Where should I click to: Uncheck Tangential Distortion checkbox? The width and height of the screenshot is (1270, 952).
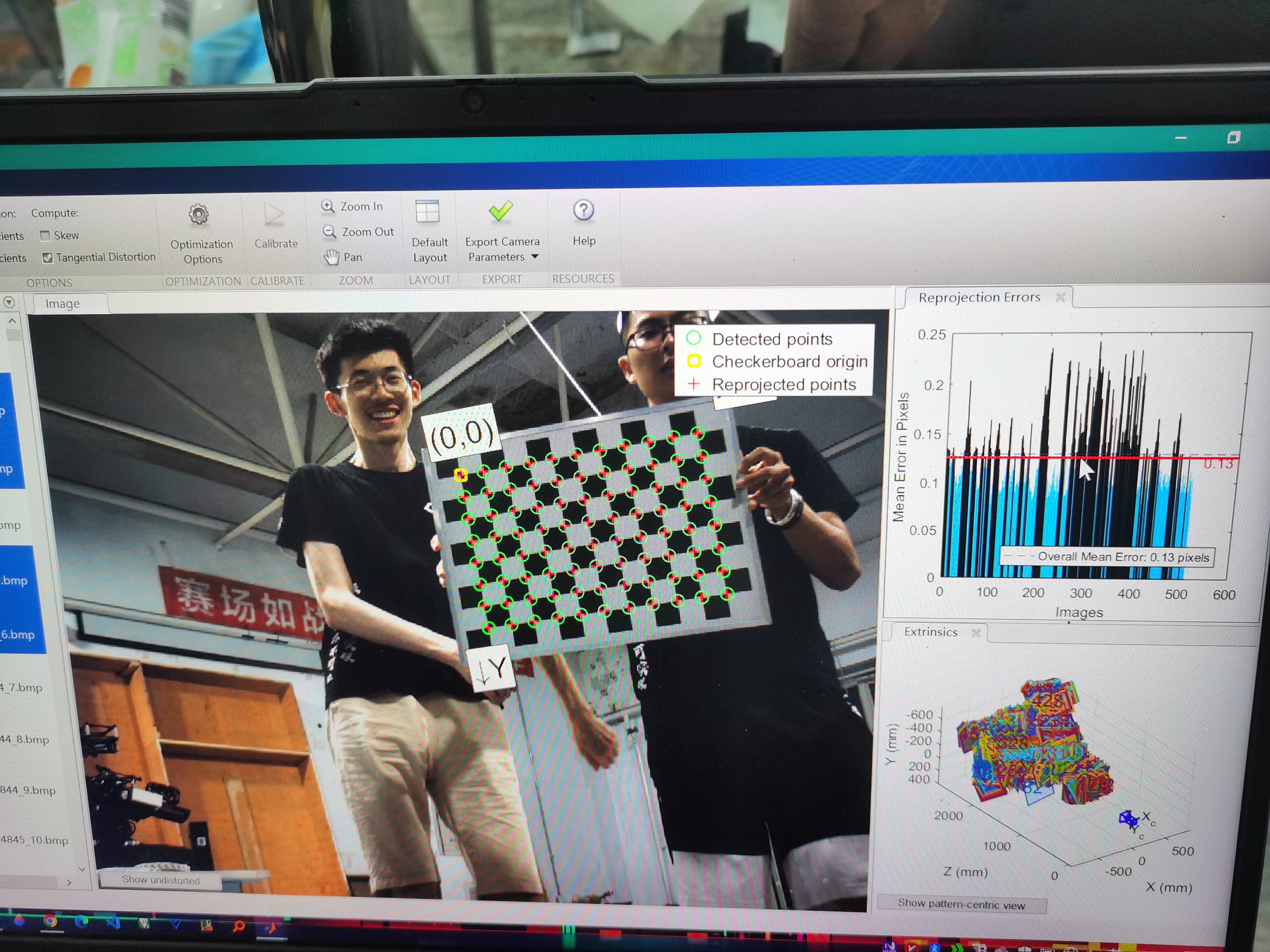[48, 258]
